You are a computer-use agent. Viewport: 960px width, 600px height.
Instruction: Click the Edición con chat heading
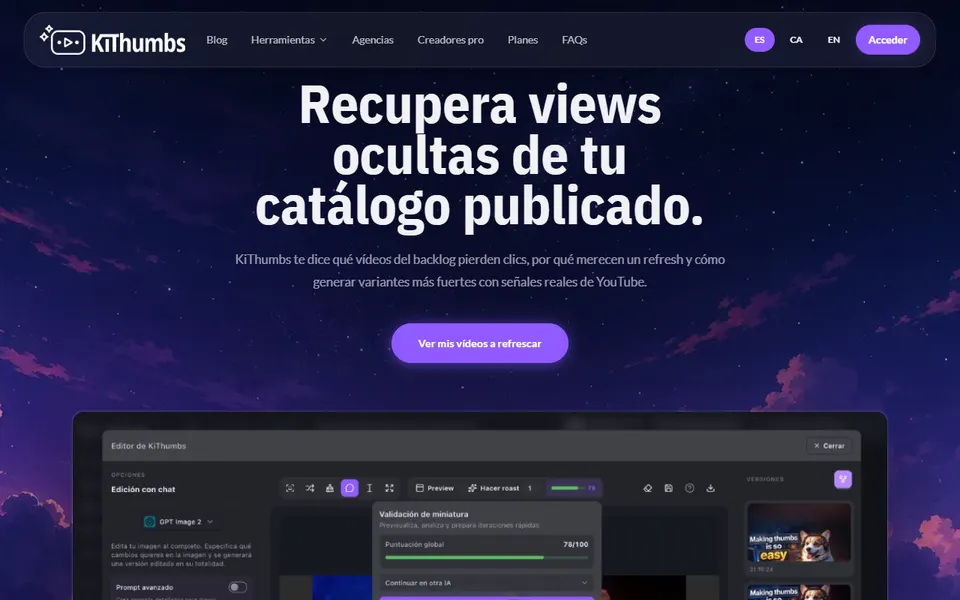(x=143, y=489)
